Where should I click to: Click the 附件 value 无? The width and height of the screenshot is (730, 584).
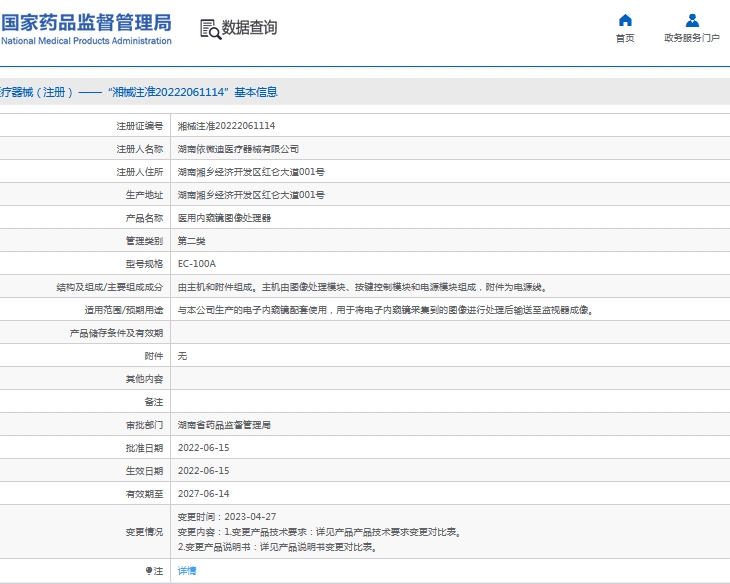(182, 356)
